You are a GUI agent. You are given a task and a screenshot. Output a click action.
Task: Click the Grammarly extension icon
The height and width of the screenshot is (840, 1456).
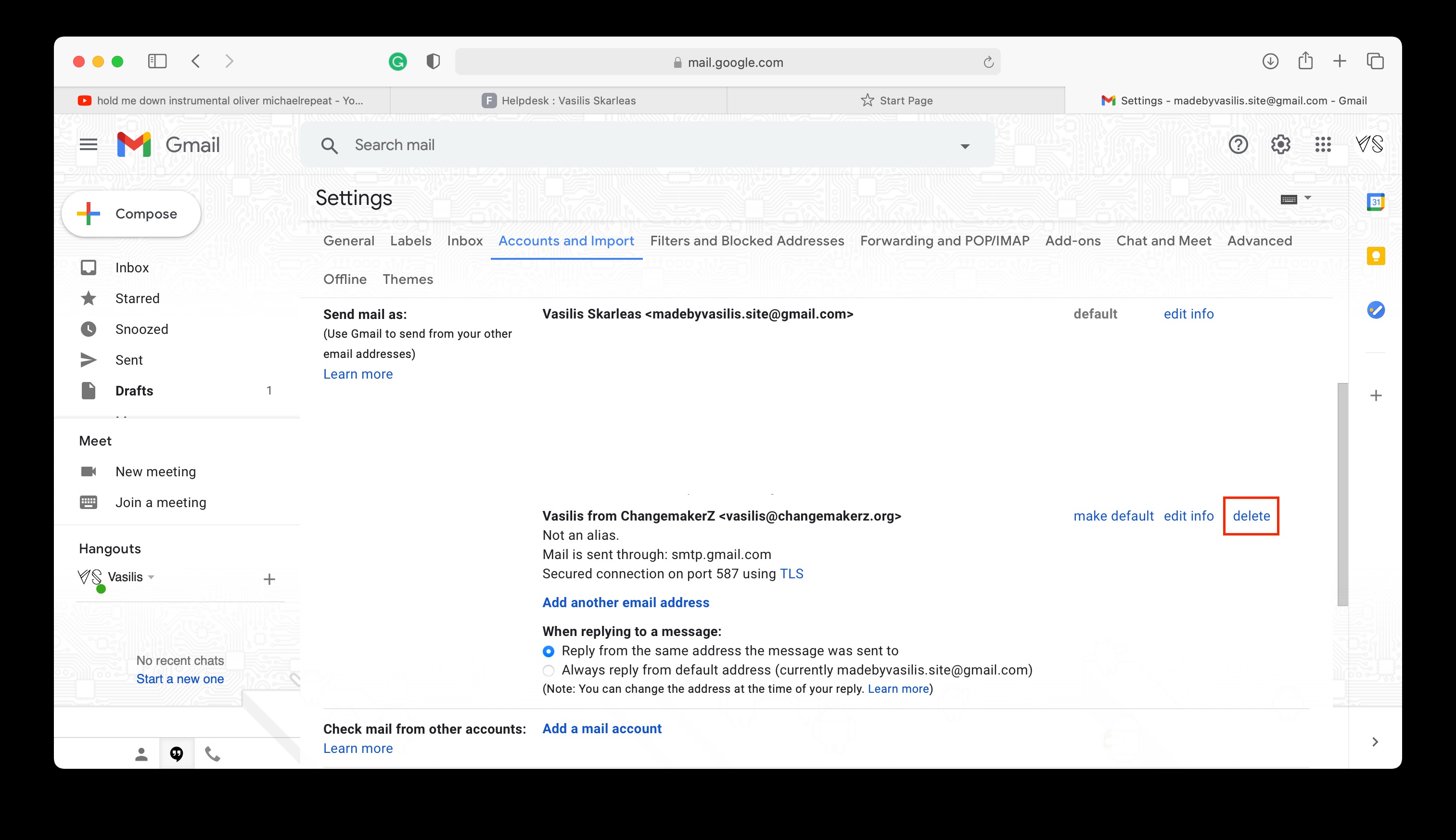[397, 62]
